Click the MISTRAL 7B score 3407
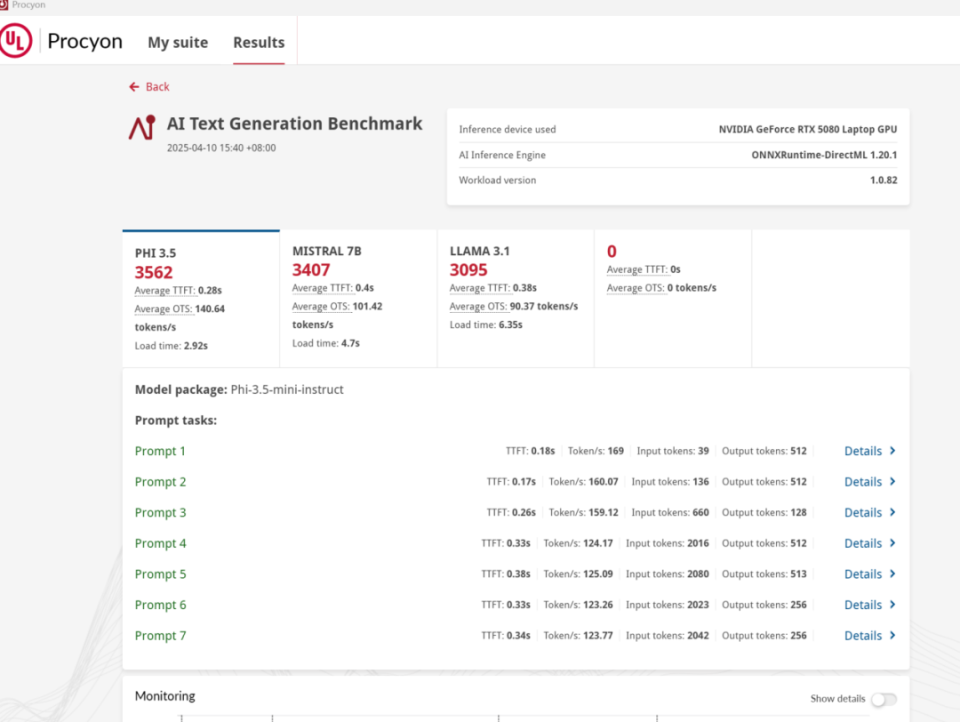 (x=311, y=270)
